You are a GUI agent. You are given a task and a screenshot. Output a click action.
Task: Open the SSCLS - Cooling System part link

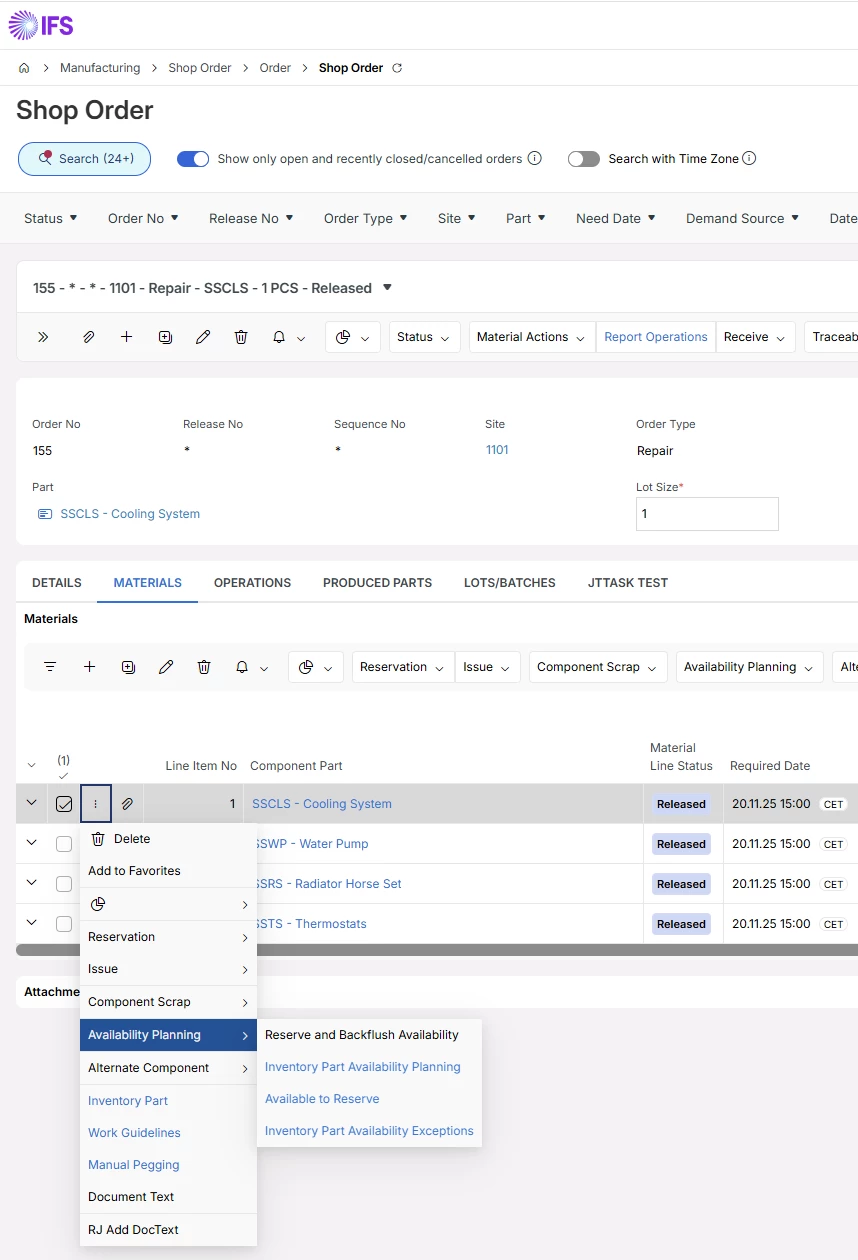(x=130, y=514)
